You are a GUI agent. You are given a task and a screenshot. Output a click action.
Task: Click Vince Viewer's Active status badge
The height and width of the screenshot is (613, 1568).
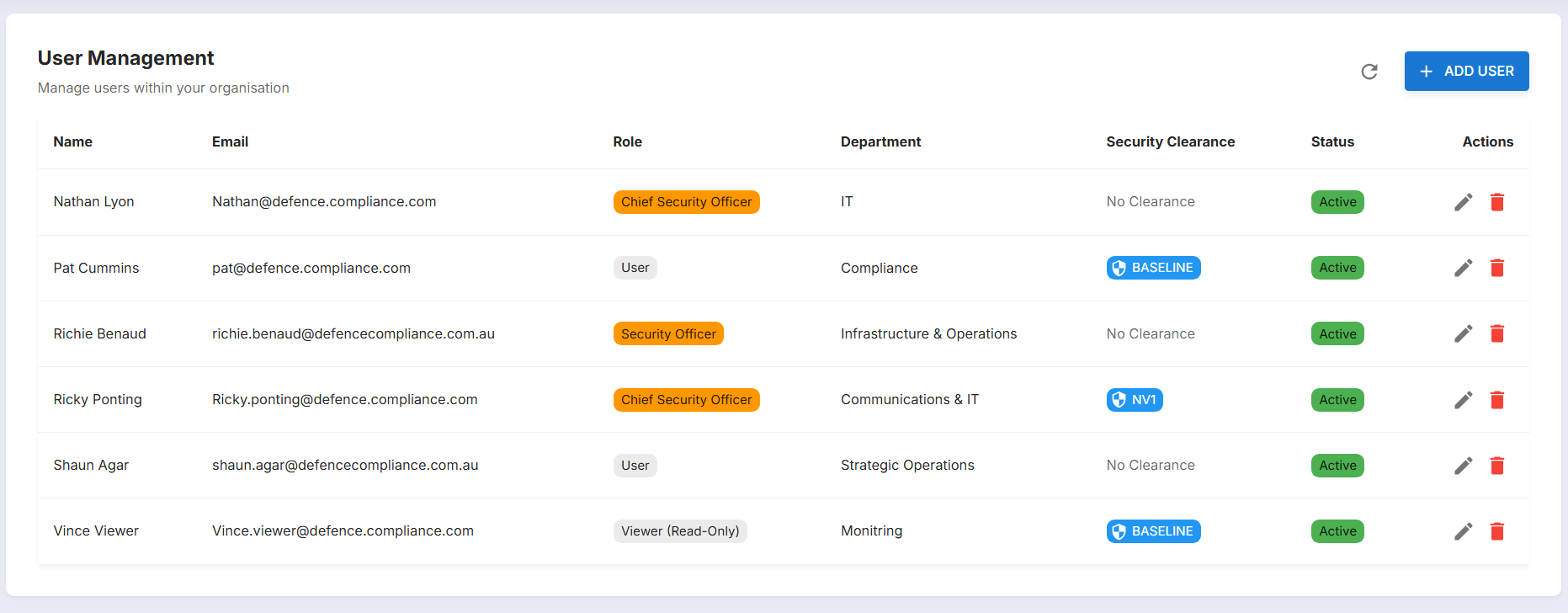[1337, 531]
